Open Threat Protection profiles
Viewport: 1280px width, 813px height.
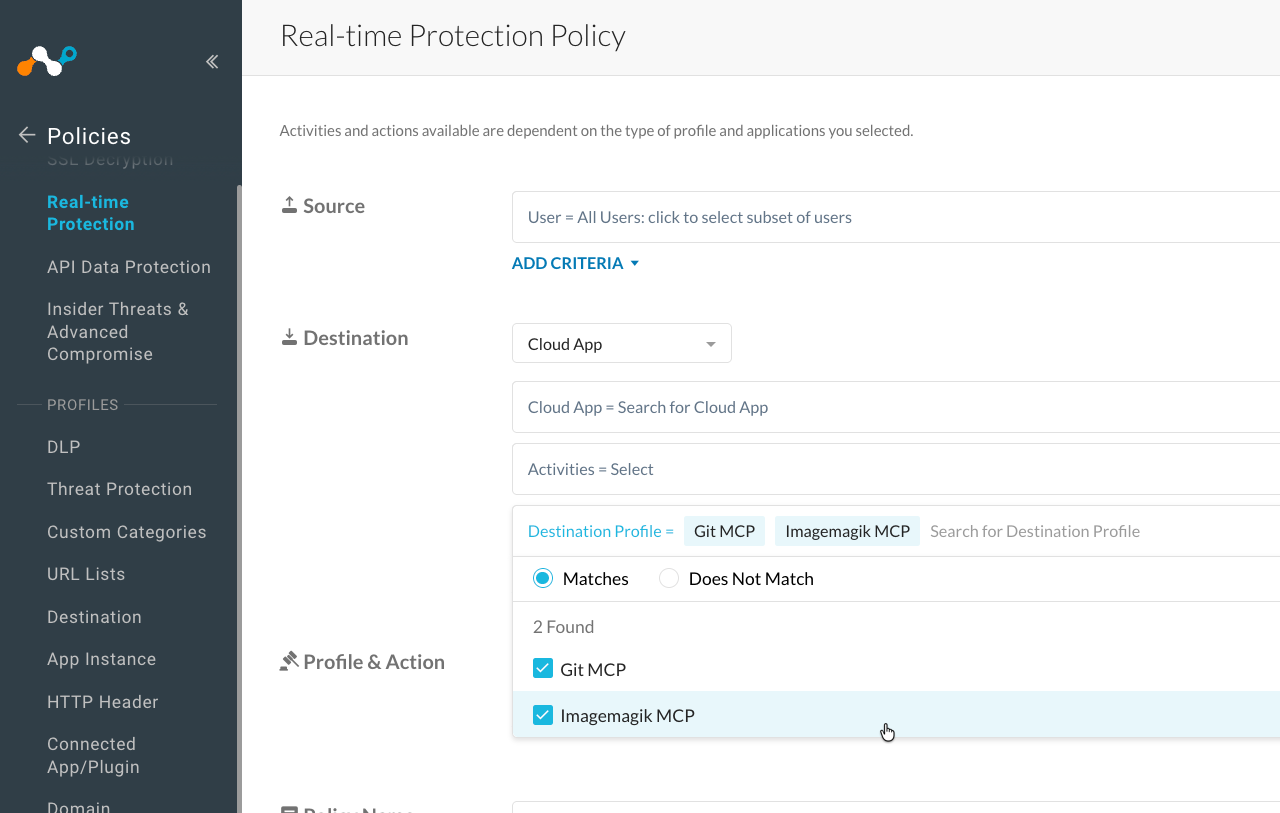pos(119,489)
